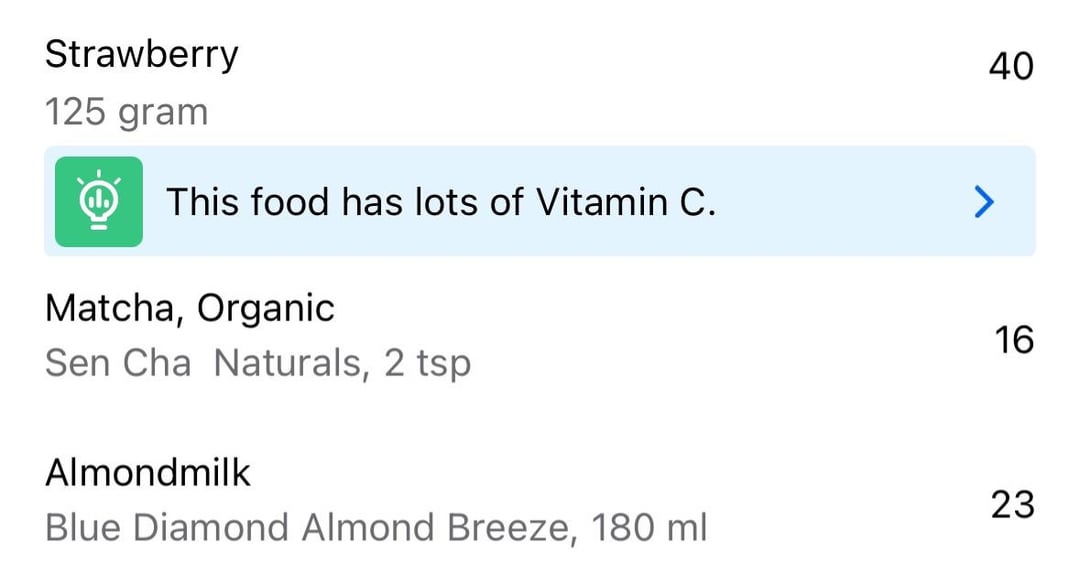Select Blue Diamond Almond Breeze, 180 ml subtitle
The height and width of the screenshot is (584, 1080).
click(x=376, y=528)
